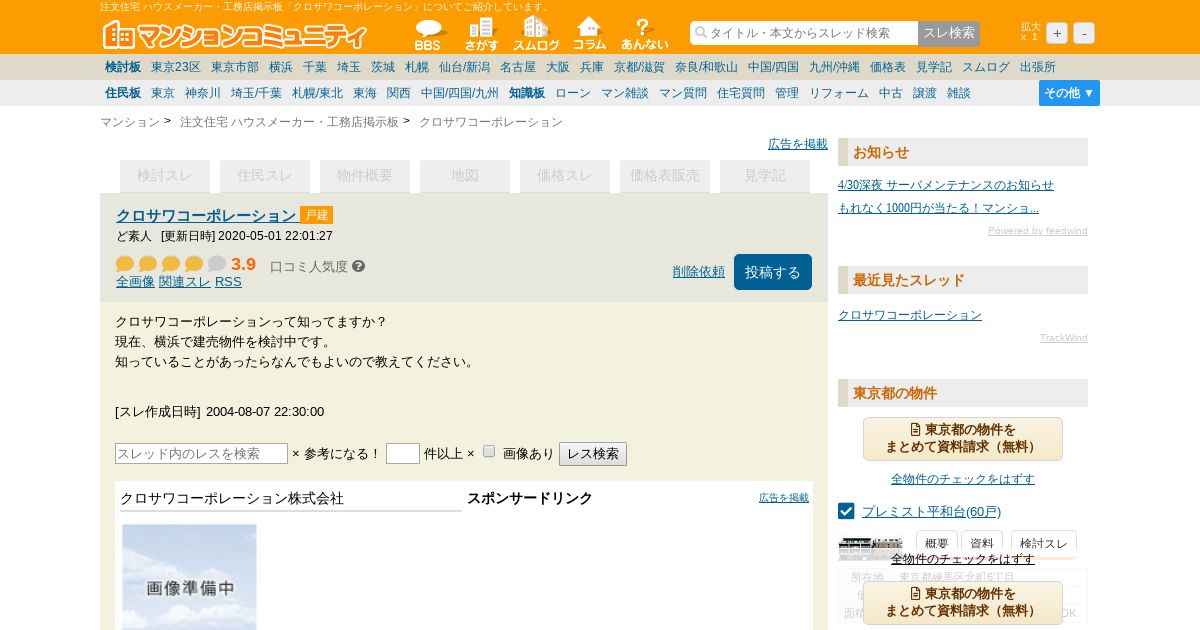Click the 画像準備中 thumbnail
1200x630 pixels.
pos(189,577)
